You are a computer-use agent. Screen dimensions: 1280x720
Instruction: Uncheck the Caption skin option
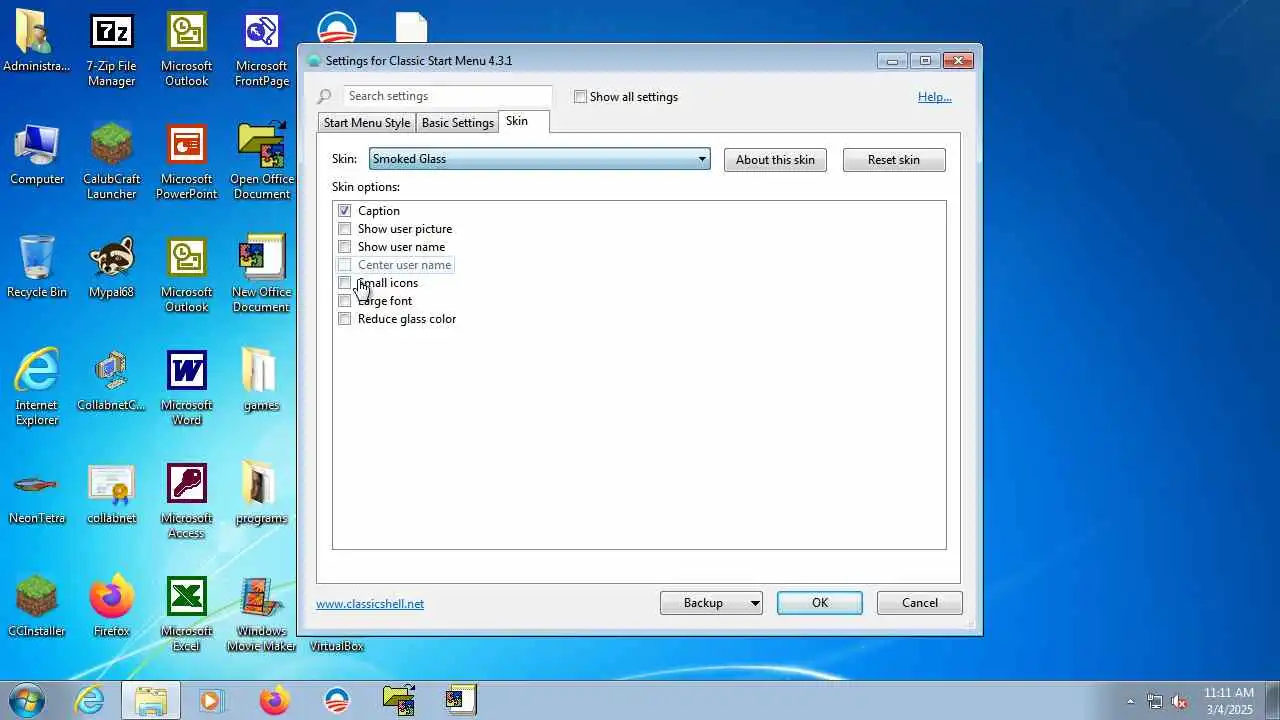pyautogui.click(x=345, y=211)
